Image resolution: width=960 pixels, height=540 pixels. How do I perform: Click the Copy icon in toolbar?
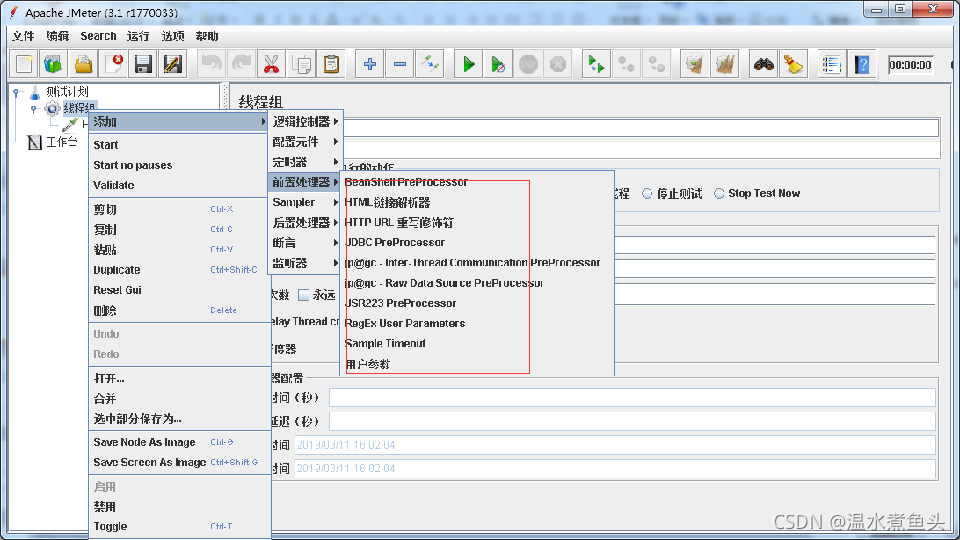(301, 64)
